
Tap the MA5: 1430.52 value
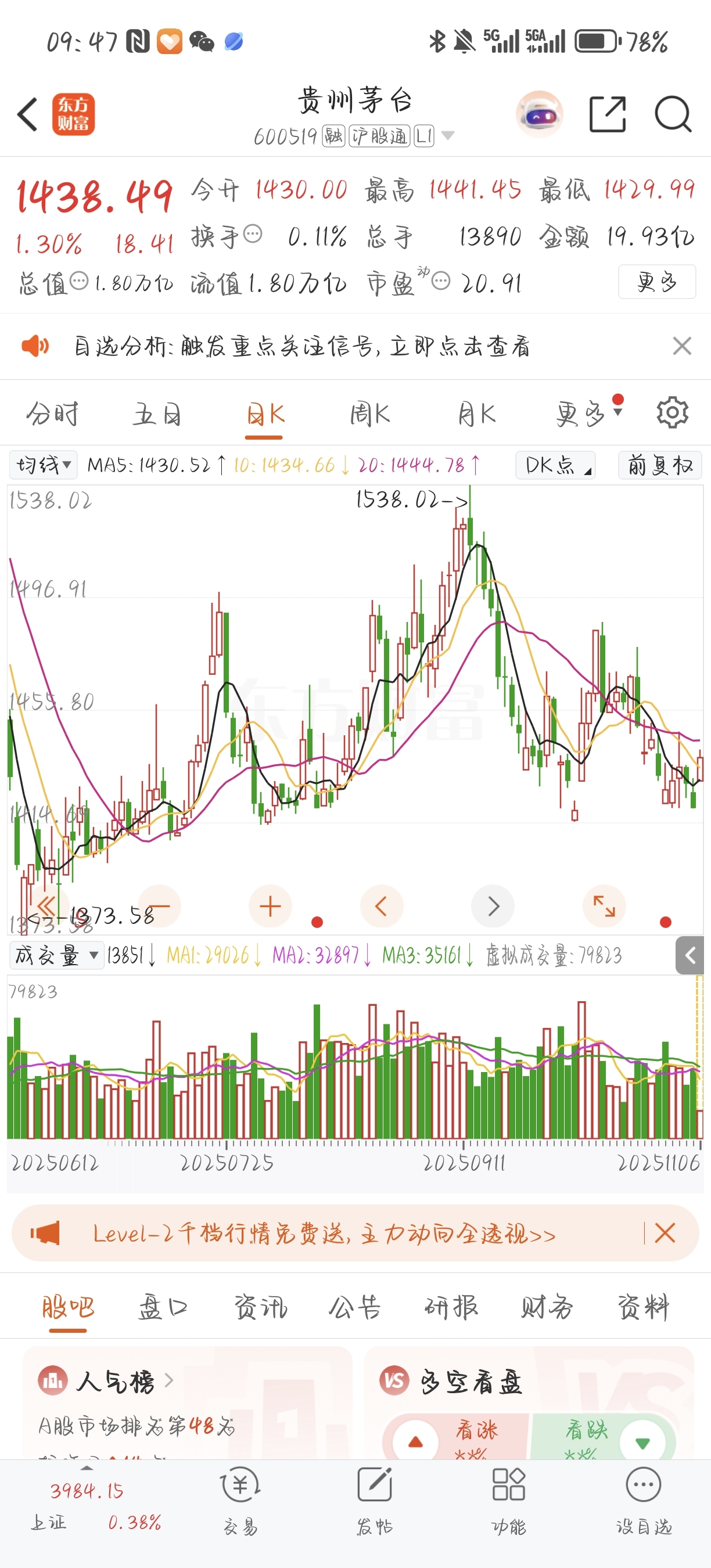point(157,466)
